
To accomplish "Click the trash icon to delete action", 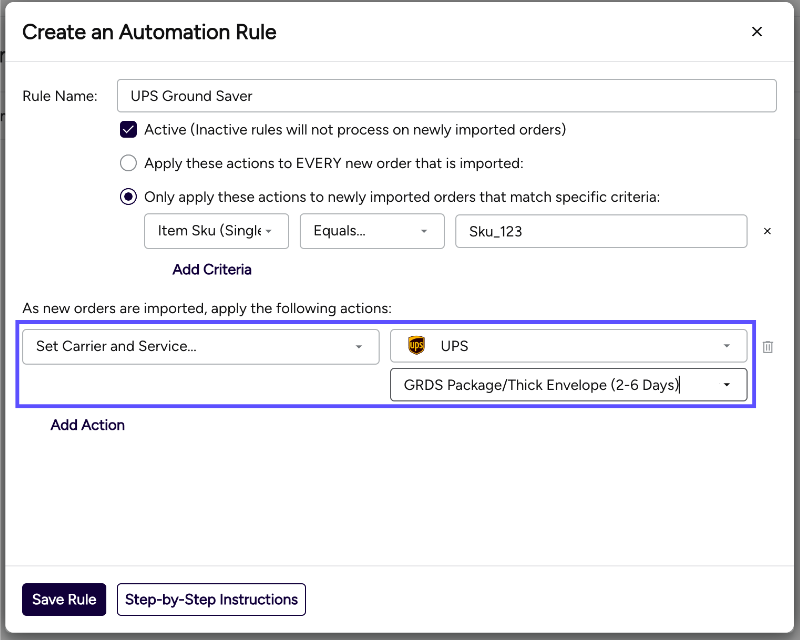I will tap(768, 347).
